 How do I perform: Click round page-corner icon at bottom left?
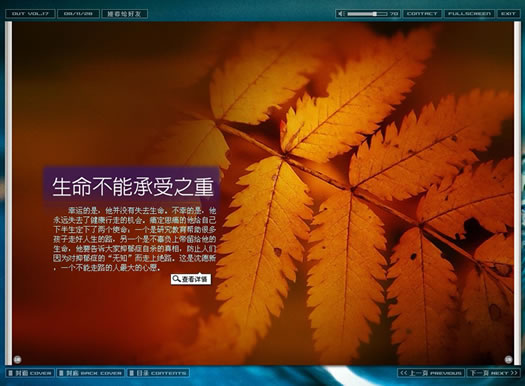pos(18,360)
